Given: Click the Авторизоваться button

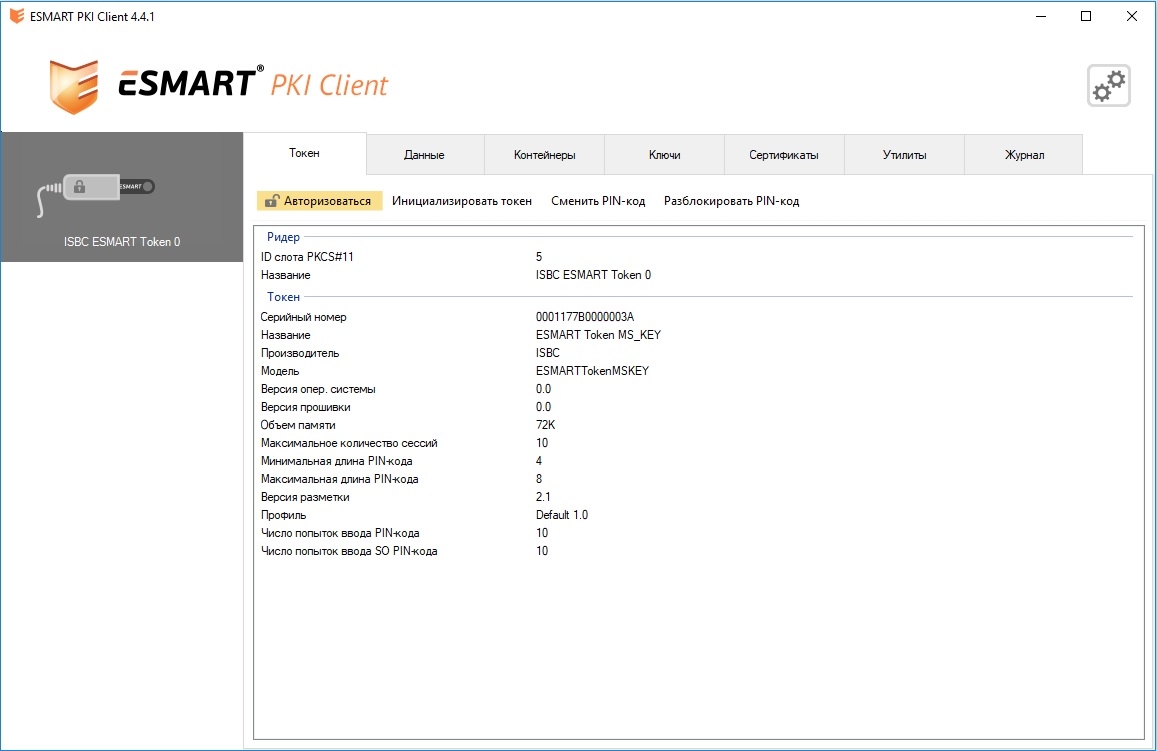Looking at the screenshot, I should click(320, 201).
